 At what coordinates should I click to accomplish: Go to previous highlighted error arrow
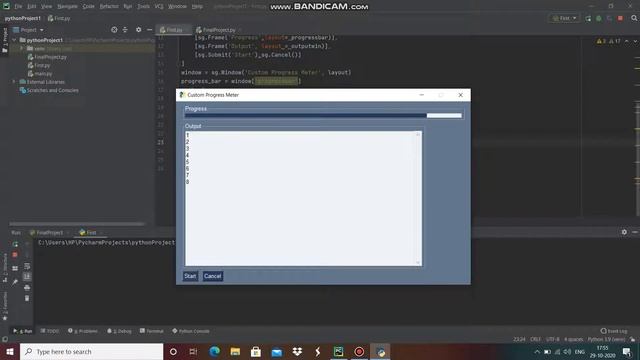627,41
